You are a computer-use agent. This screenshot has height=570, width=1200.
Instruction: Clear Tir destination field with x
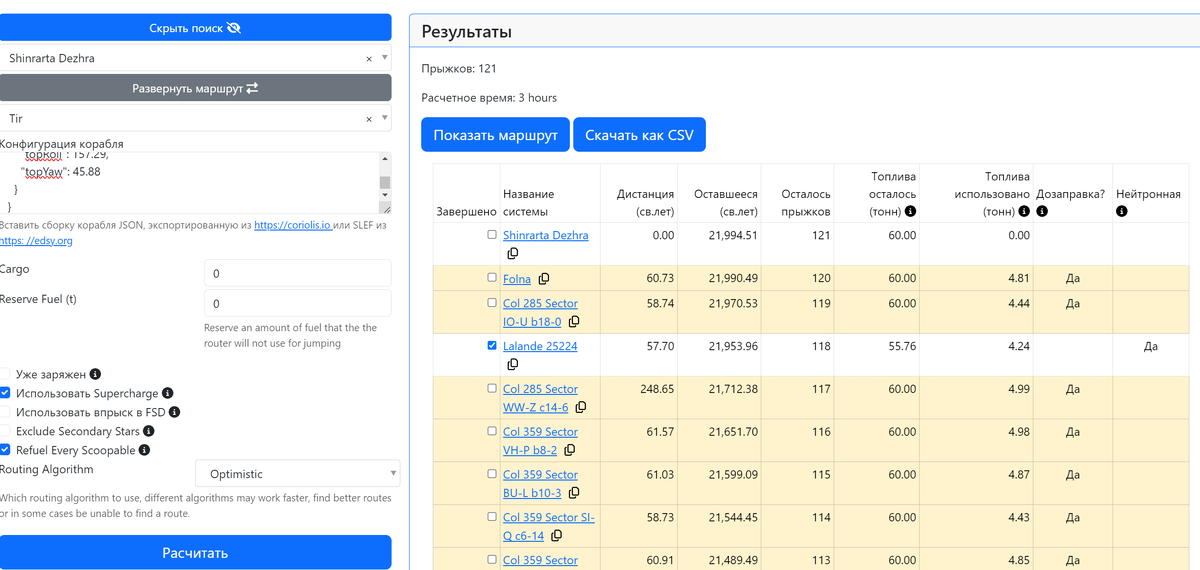369,119
